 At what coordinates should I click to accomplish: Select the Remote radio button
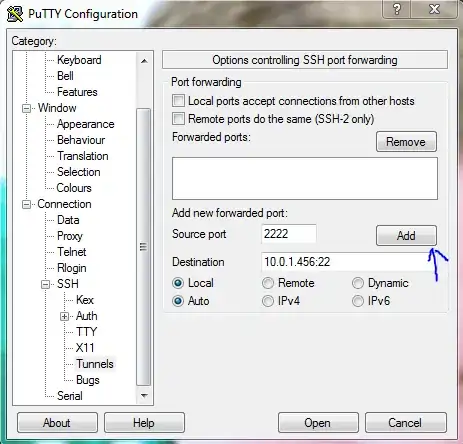coord(268,283)
